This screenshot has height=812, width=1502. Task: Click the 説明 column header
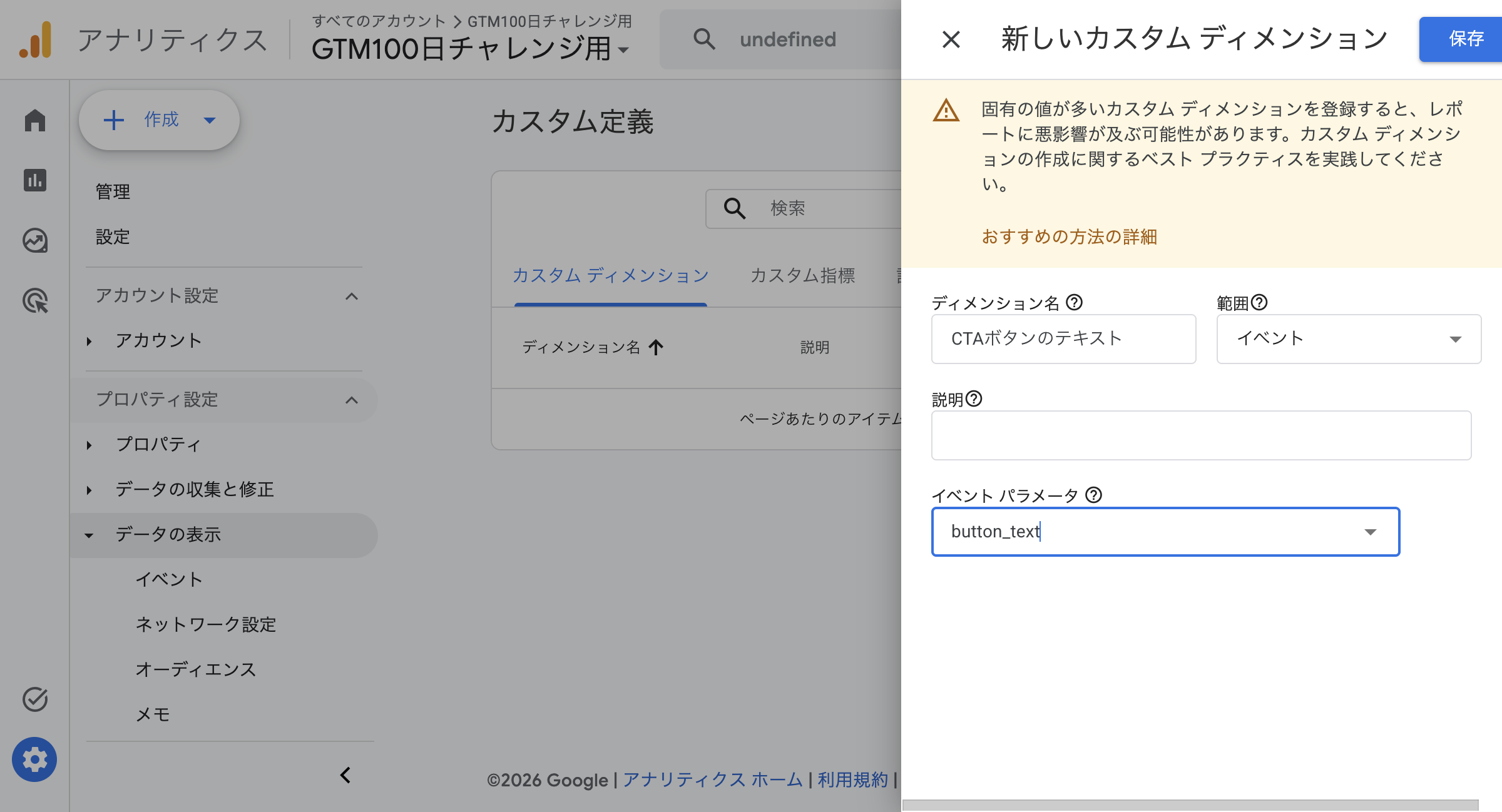click(815, 347)
